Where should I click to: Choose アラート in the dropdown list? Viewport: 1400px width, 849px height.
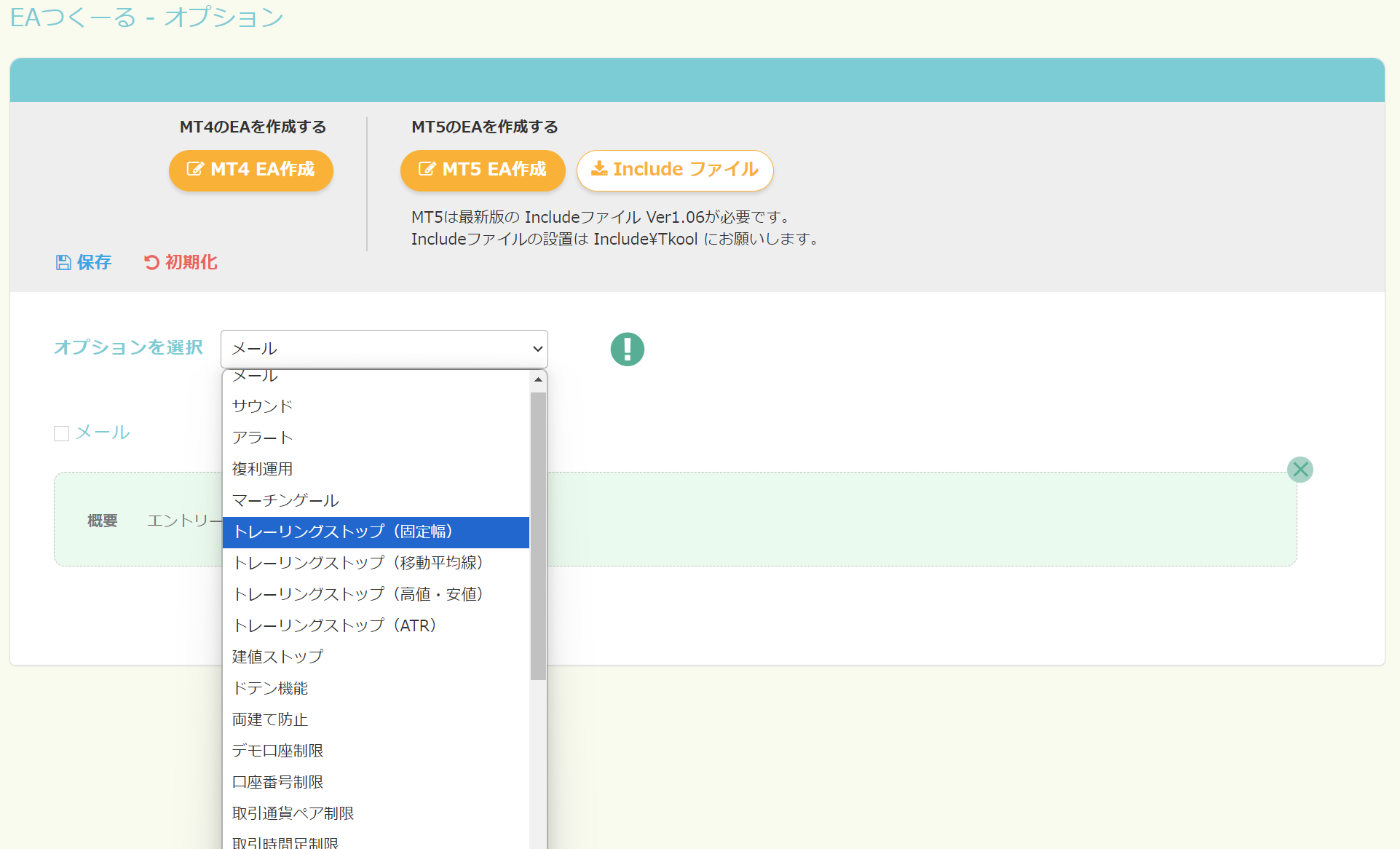[262, 438]
